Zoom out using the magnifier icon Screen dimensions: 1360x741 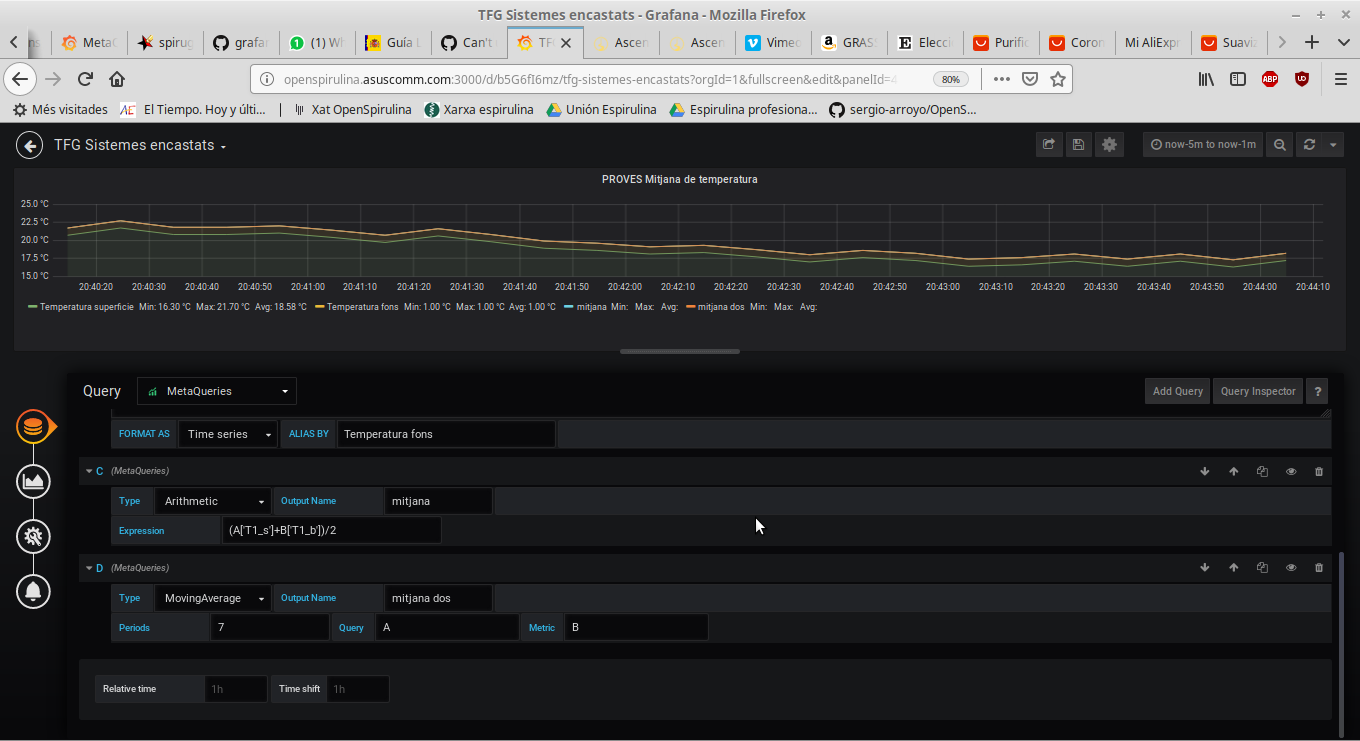click(x=1279, y=144)
